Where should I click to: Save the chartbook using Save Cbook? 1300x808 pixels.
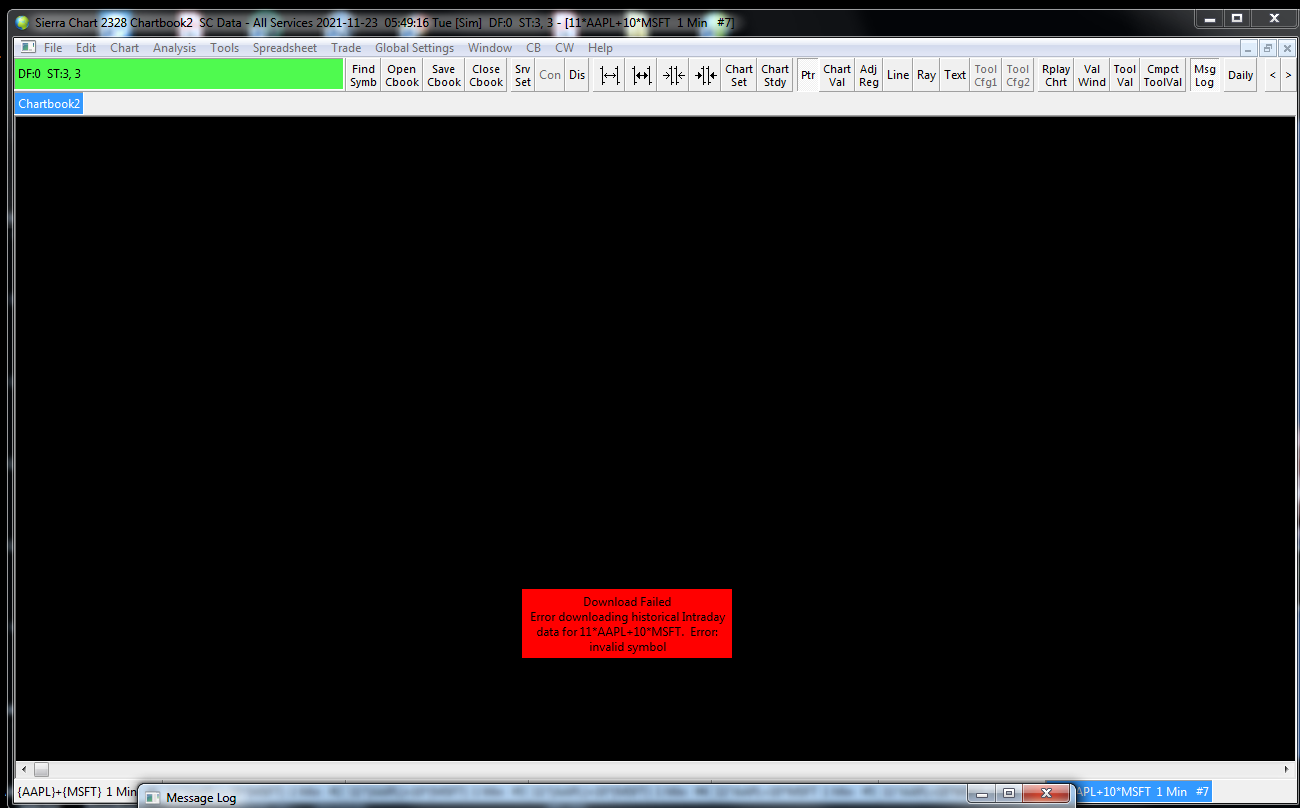pos(444,75)
